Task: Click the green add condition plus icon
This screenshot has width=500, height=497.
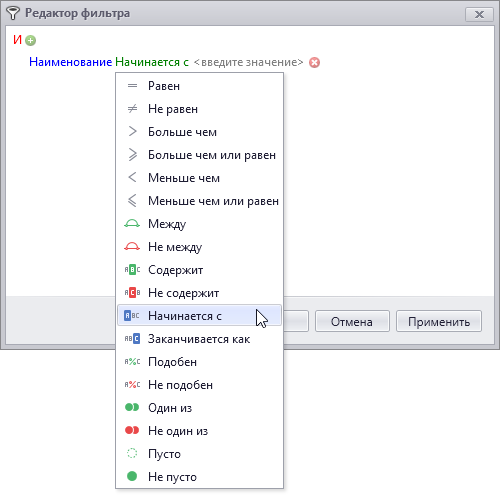Action: [31, 41]
